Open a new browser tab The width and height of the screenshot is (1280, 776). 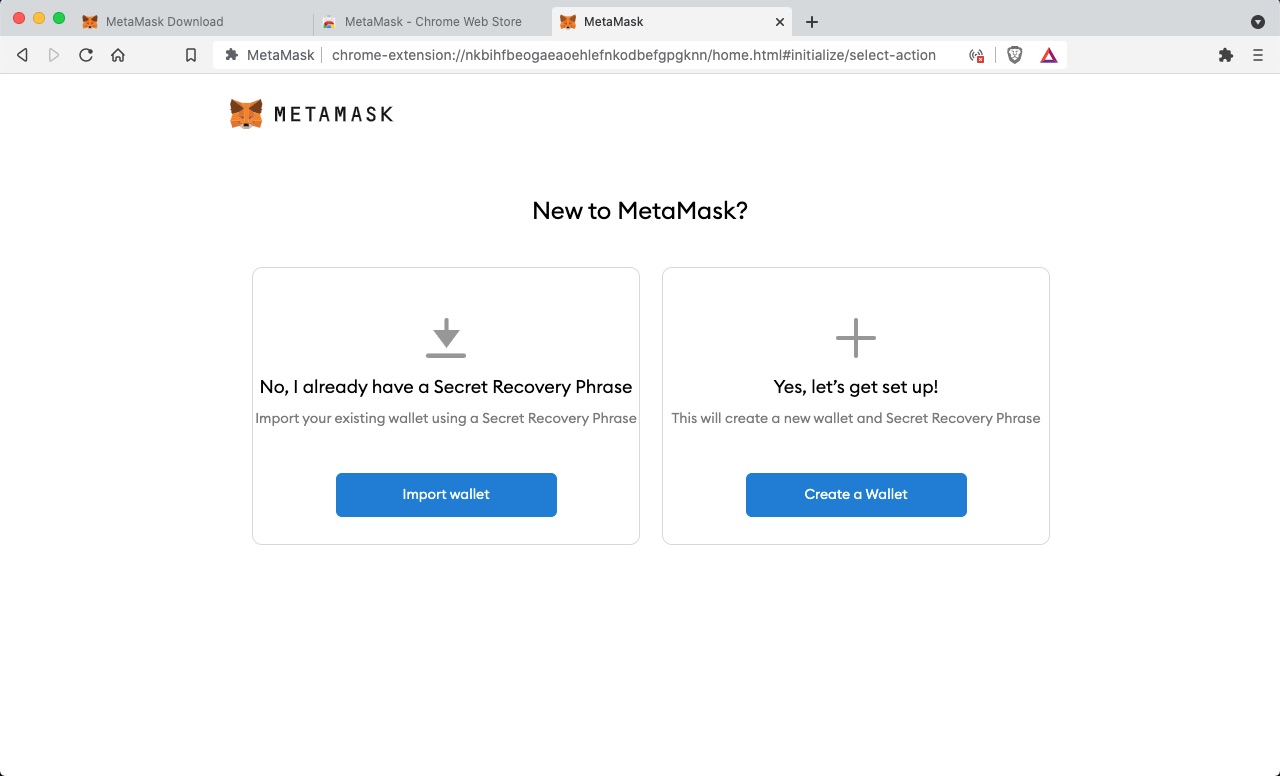coord(812,22)
